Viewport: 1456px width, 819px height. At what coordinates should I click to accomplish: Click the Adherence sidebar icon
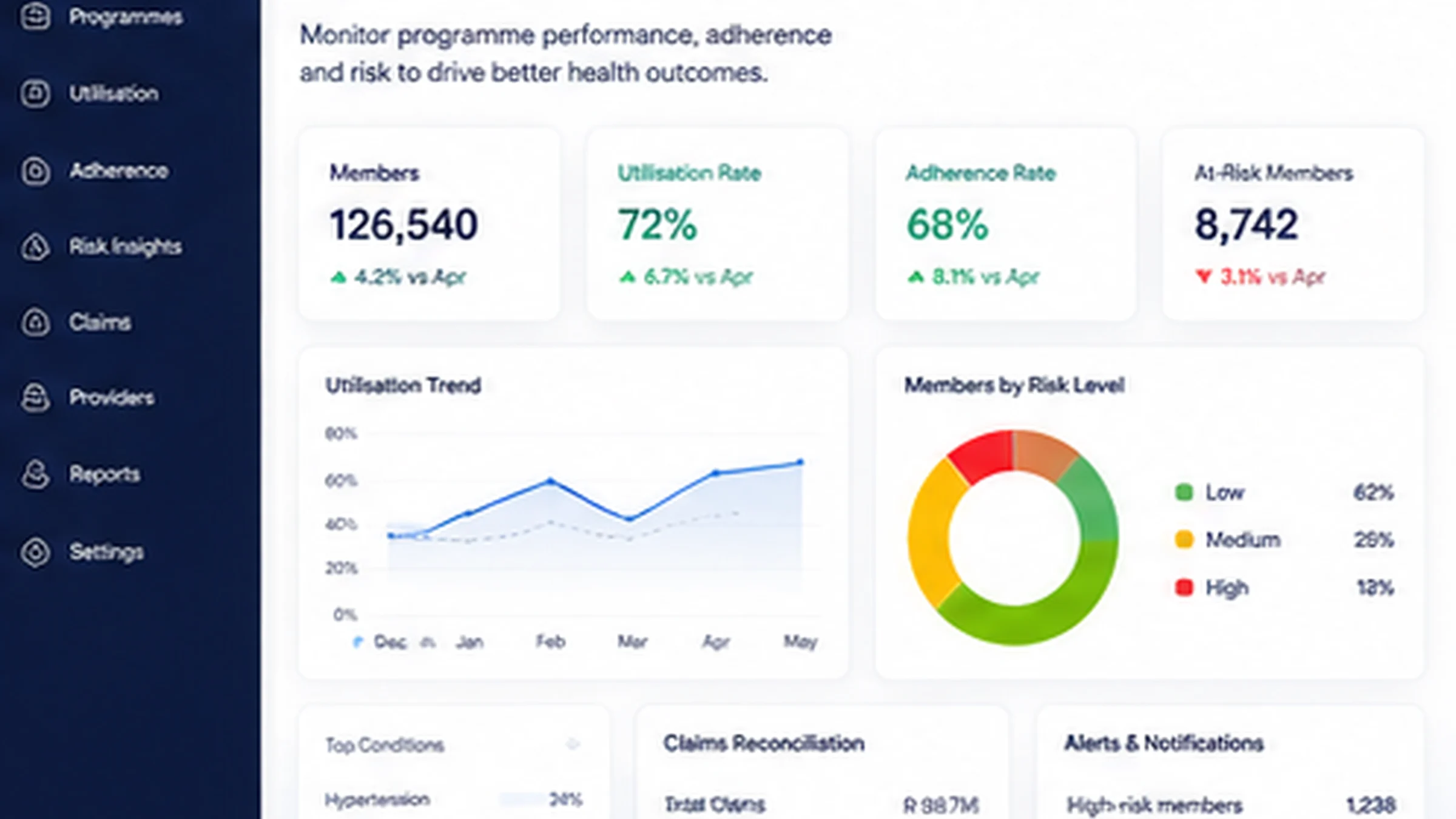pyautogui.click(x=35, y=171)
